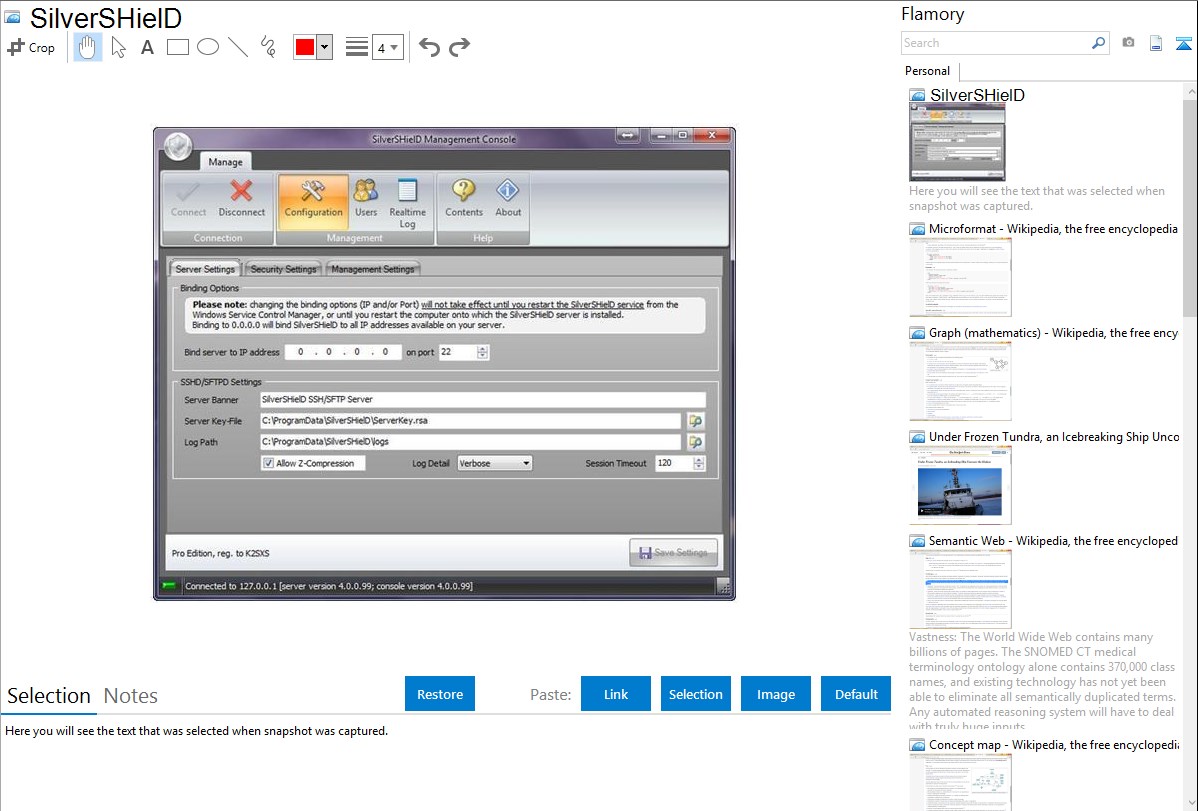This screenshot has height=811, width=1198.
Task: Click the Paste Image button
Action: 776,694
